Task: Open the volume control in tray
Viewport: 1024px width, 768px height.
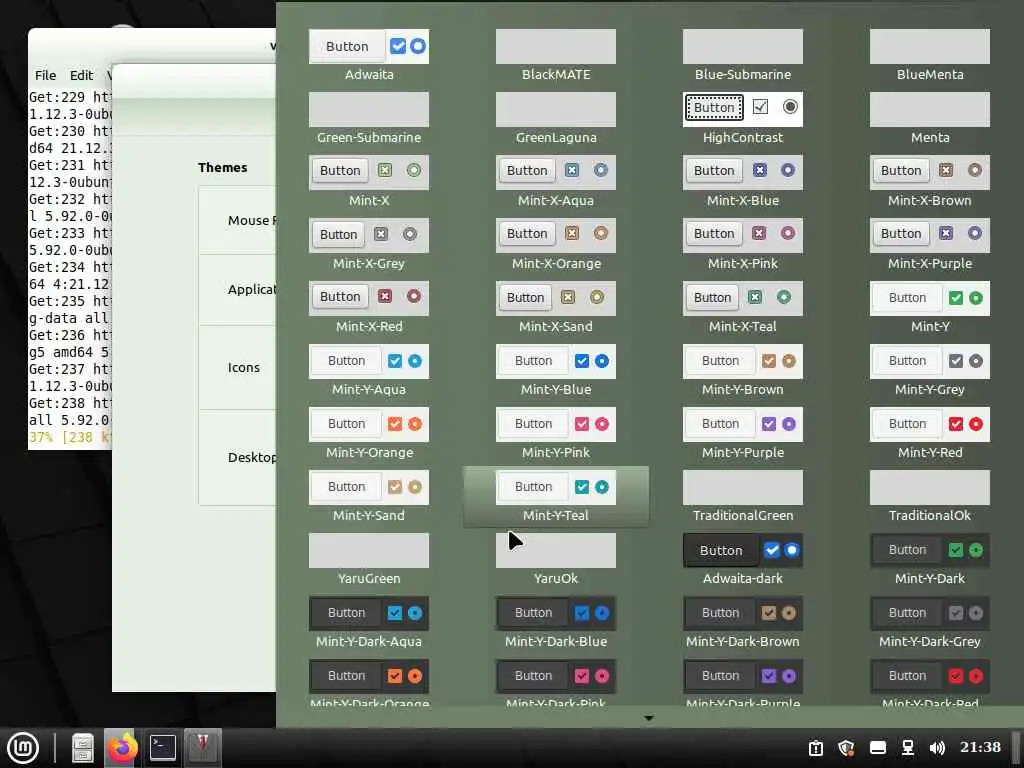Action: (x=937, y=748)
